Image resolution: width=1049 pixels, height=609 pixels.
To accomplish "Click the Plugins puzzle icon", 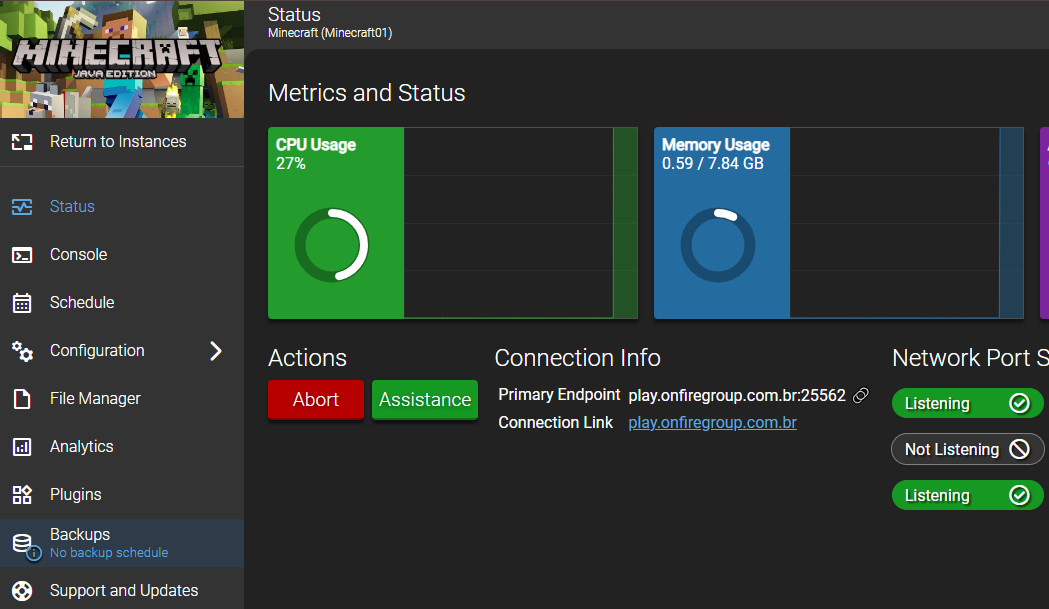I will tap(22, 495).
